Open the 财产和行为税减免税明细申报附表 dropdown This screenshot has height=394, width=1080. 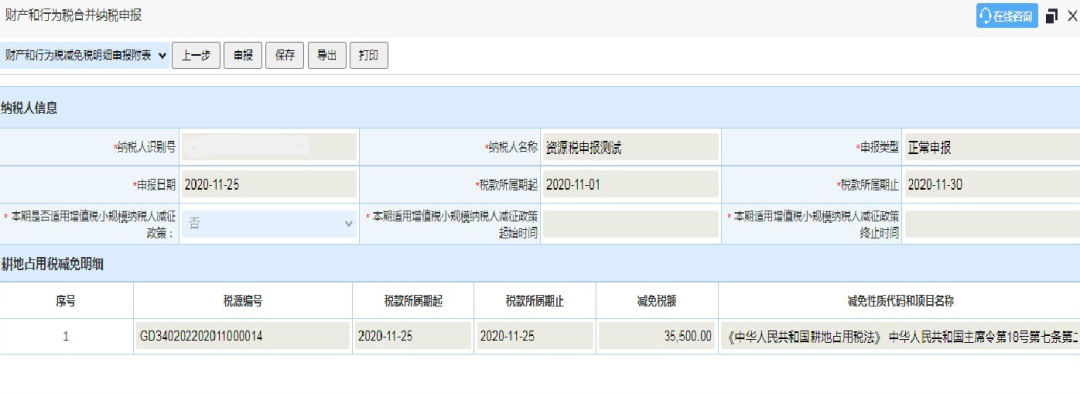[x=85, y=56]
